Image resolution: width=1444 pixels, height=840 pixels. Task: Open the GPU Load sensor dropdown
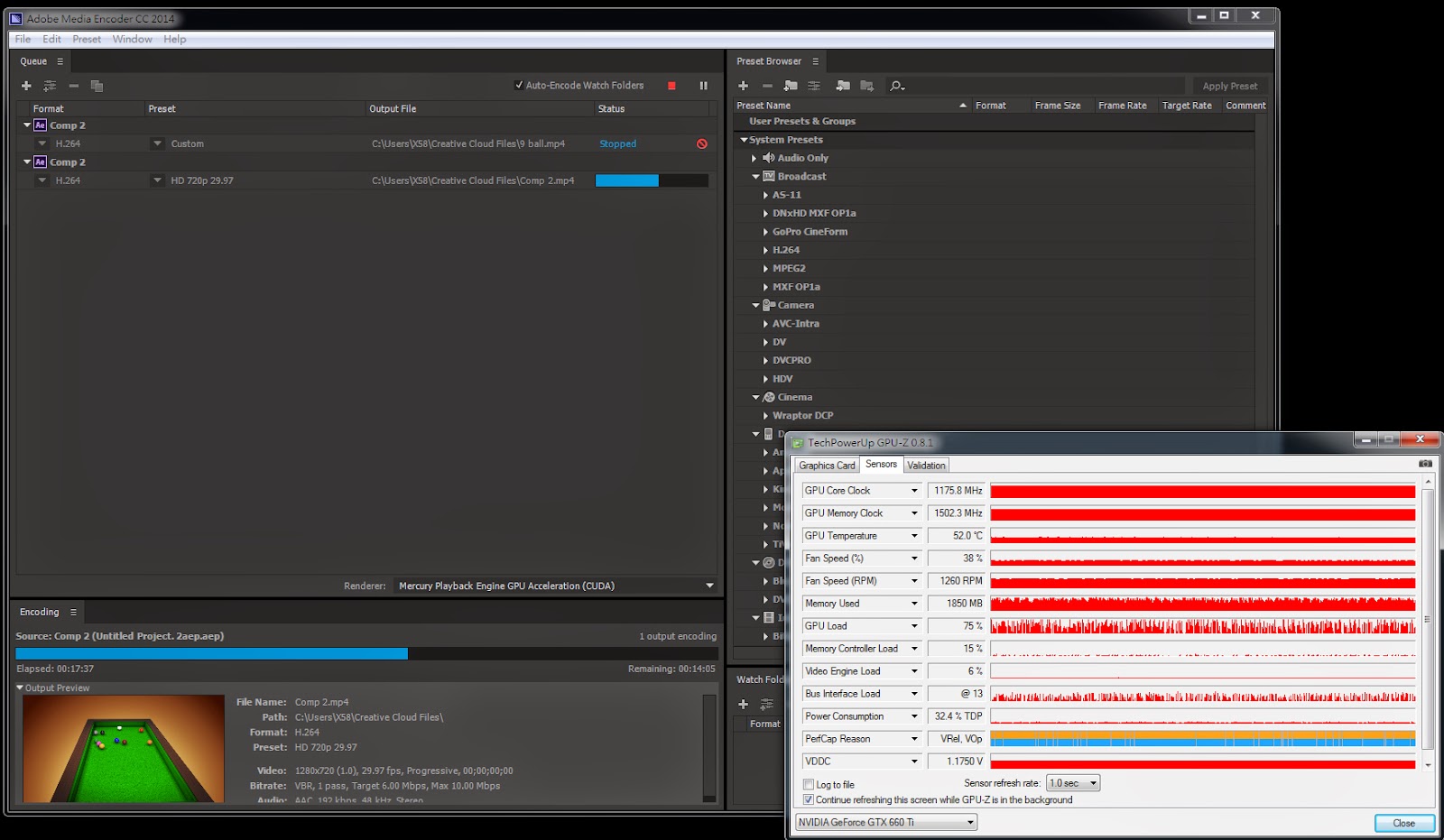[x=914, y=626]
